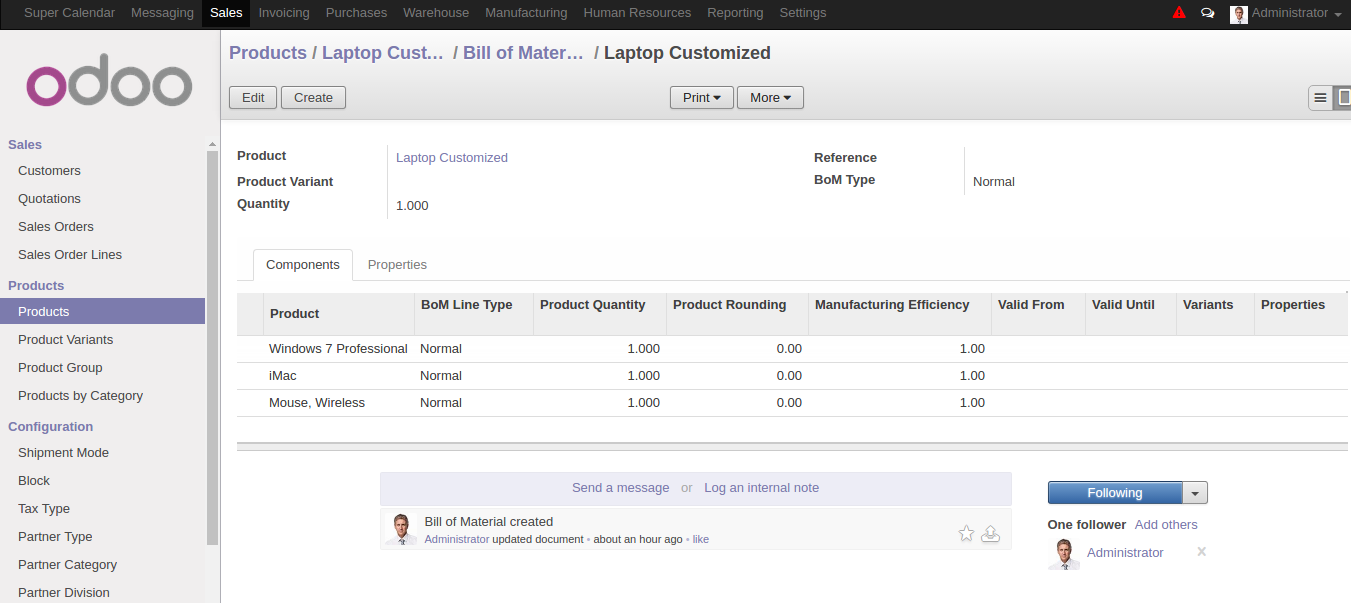Open the conversations chat icon
This screenshot has height=603, width=1351.
(1208, 13)
